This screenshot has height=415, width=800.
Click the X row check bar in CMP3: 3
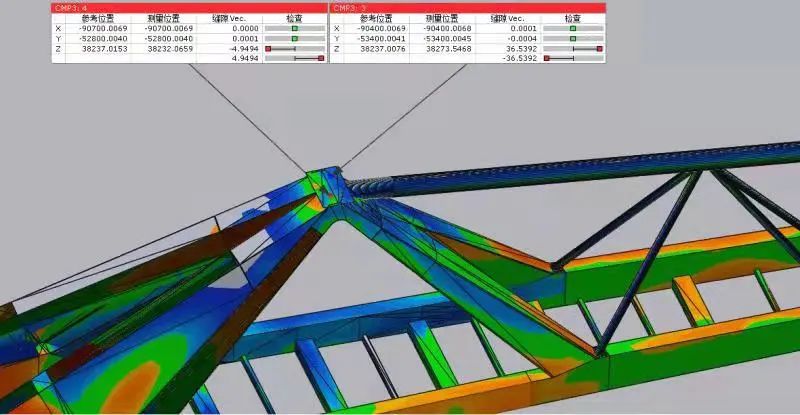pyautogui.click(x=573, y=29)
